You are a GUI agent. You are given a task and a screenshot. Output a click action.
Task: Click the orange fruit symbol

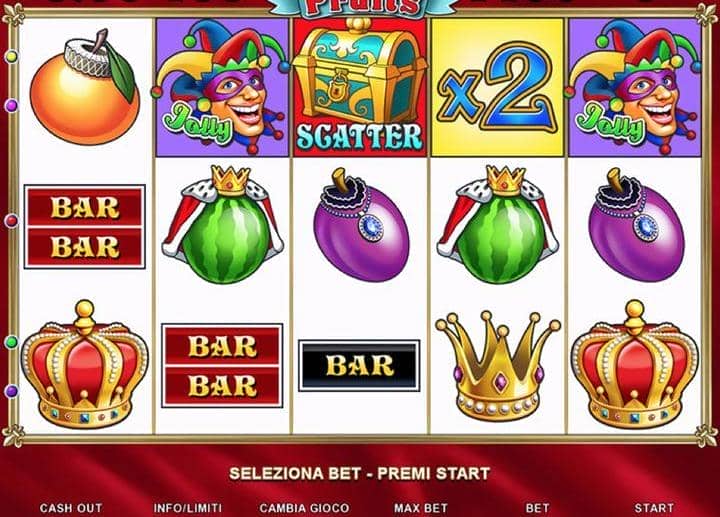(84, 87)
